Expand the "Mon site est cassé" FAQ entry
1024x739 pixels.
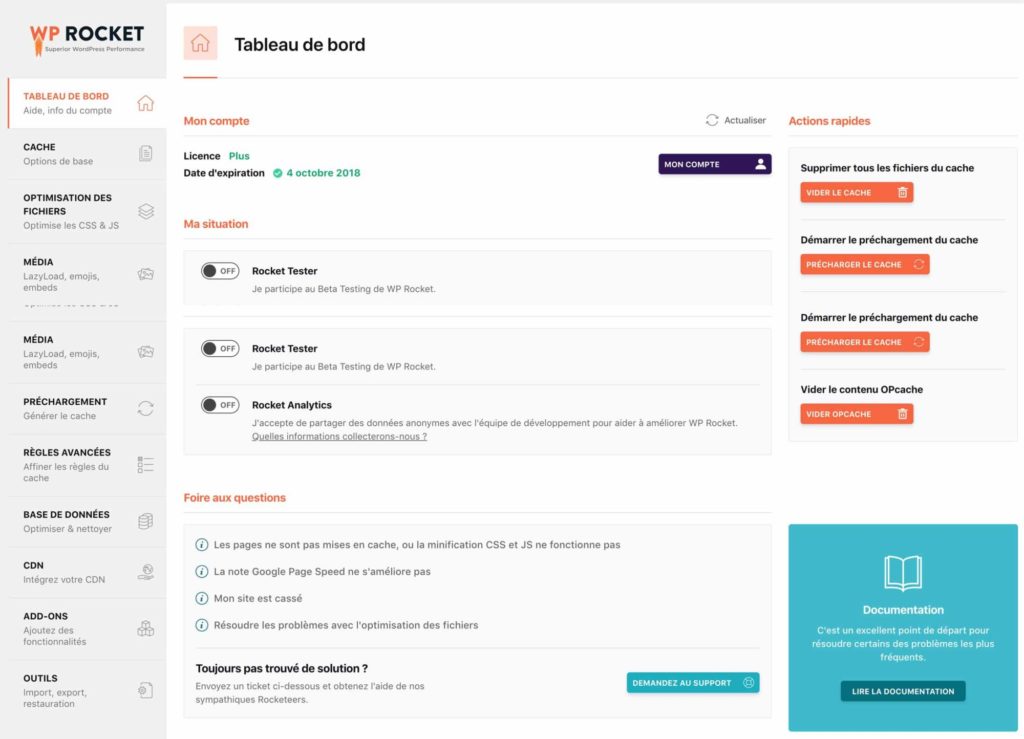[x=257, y=599]
